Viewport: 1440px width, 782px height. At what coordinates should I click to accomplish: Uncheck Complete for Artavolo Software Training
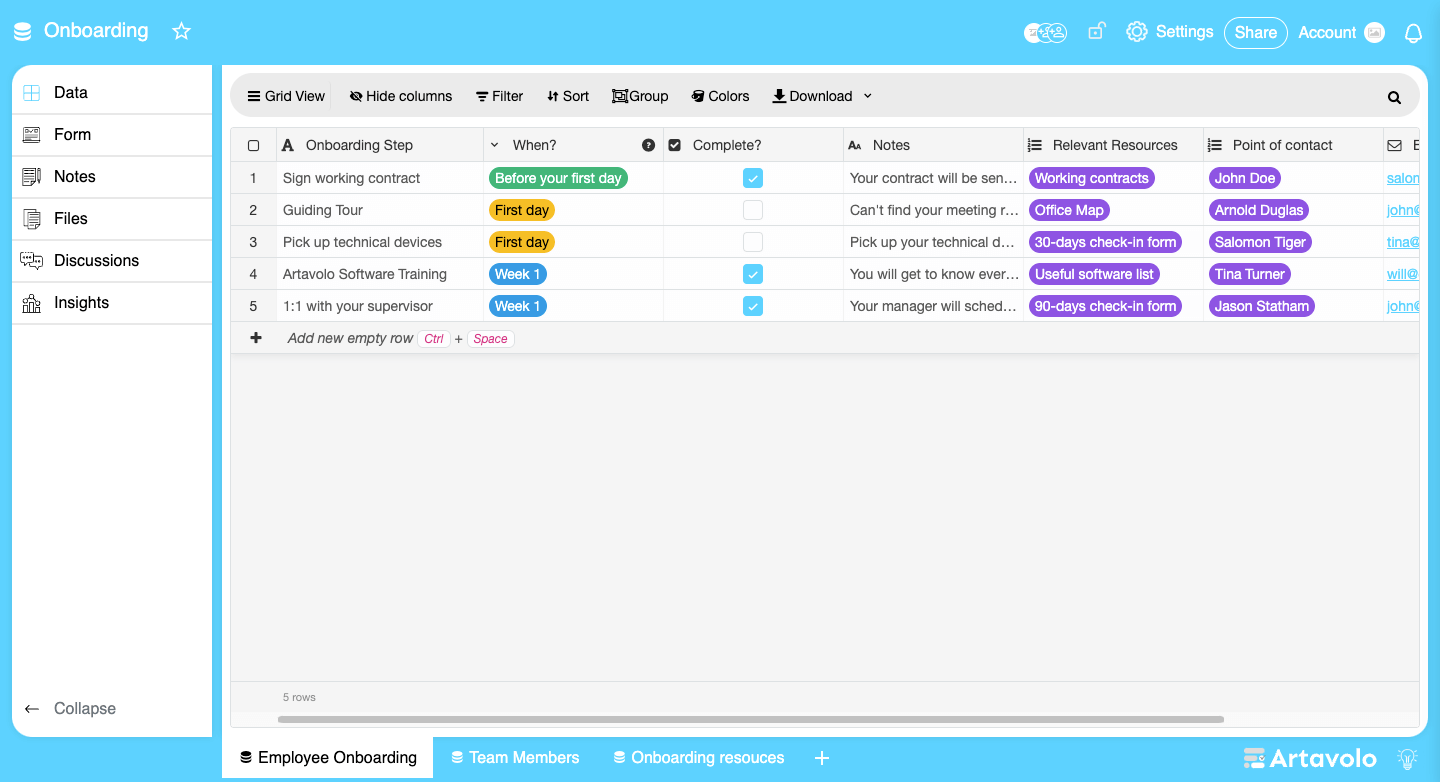pyautogui.click(x=753, y=273)
